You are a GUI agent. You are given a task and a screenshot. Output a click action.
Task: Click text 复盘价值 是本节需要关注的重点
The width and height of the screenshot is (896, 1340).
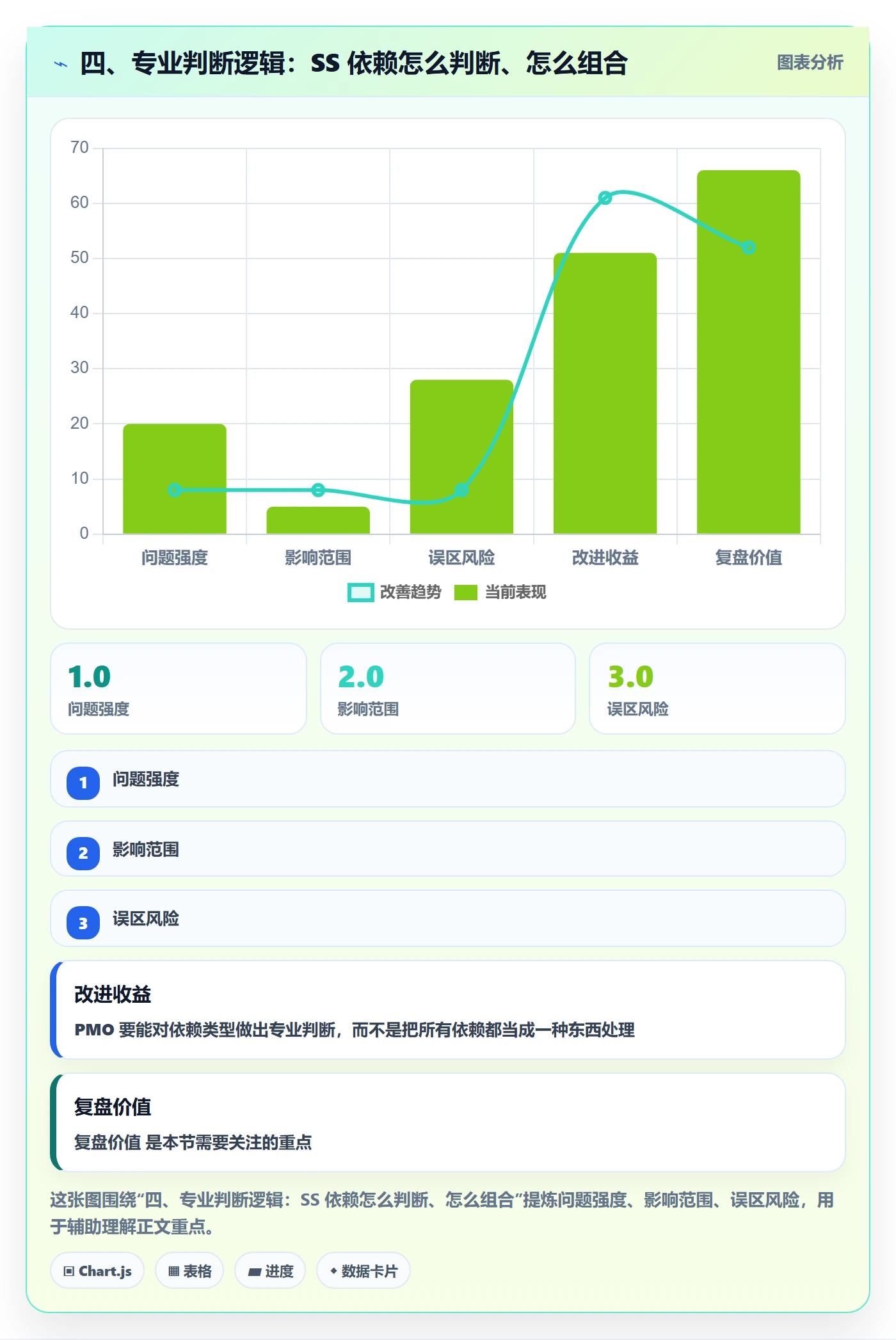coord(193,1142)
